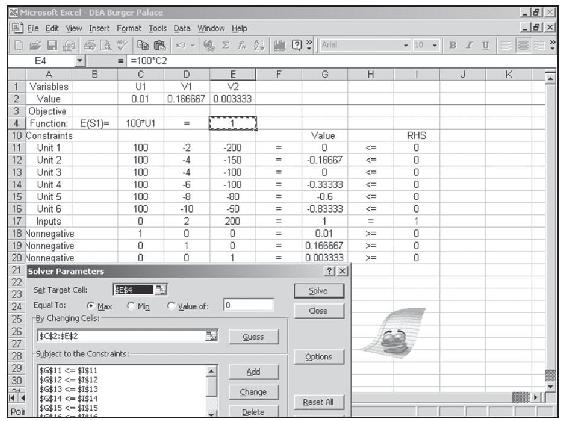Click the collapse-dialog icon in Set Target Cell
The height and width of the screenshot is (421, 566).
[x=160, y=289]
